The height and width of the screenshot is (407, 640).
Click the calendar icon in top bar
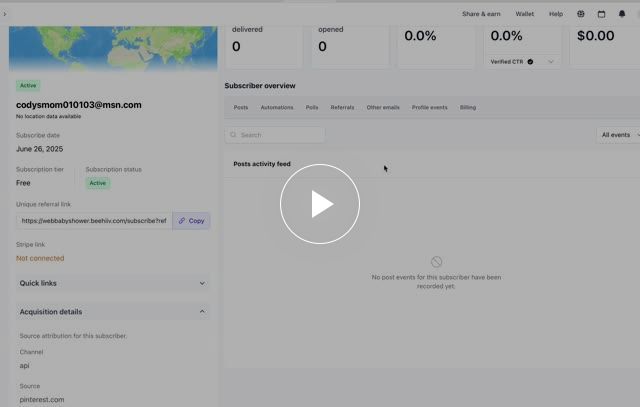click(x=601, y=14)
